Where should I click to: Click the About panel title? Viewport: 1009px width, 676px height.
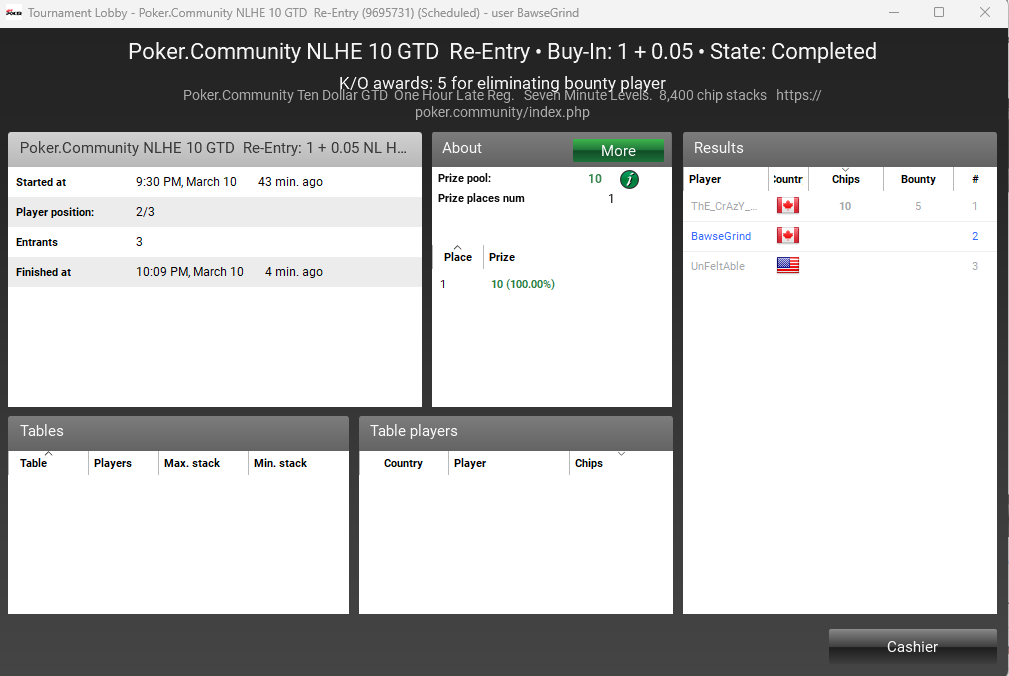pyautogui.click(x=461, y=148)
